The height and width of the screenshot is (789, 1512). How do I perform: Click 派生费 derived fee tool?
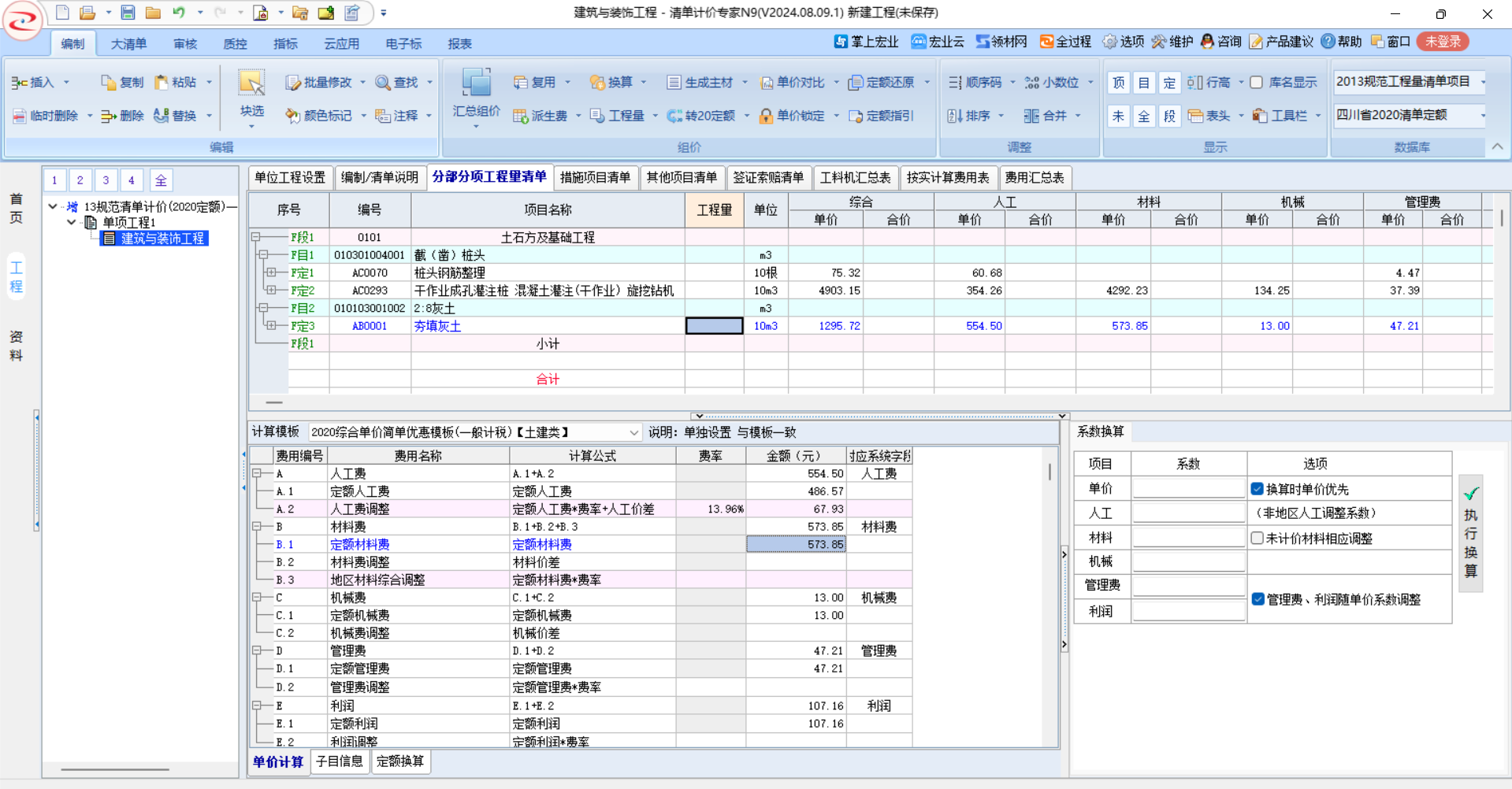point(541,116)
